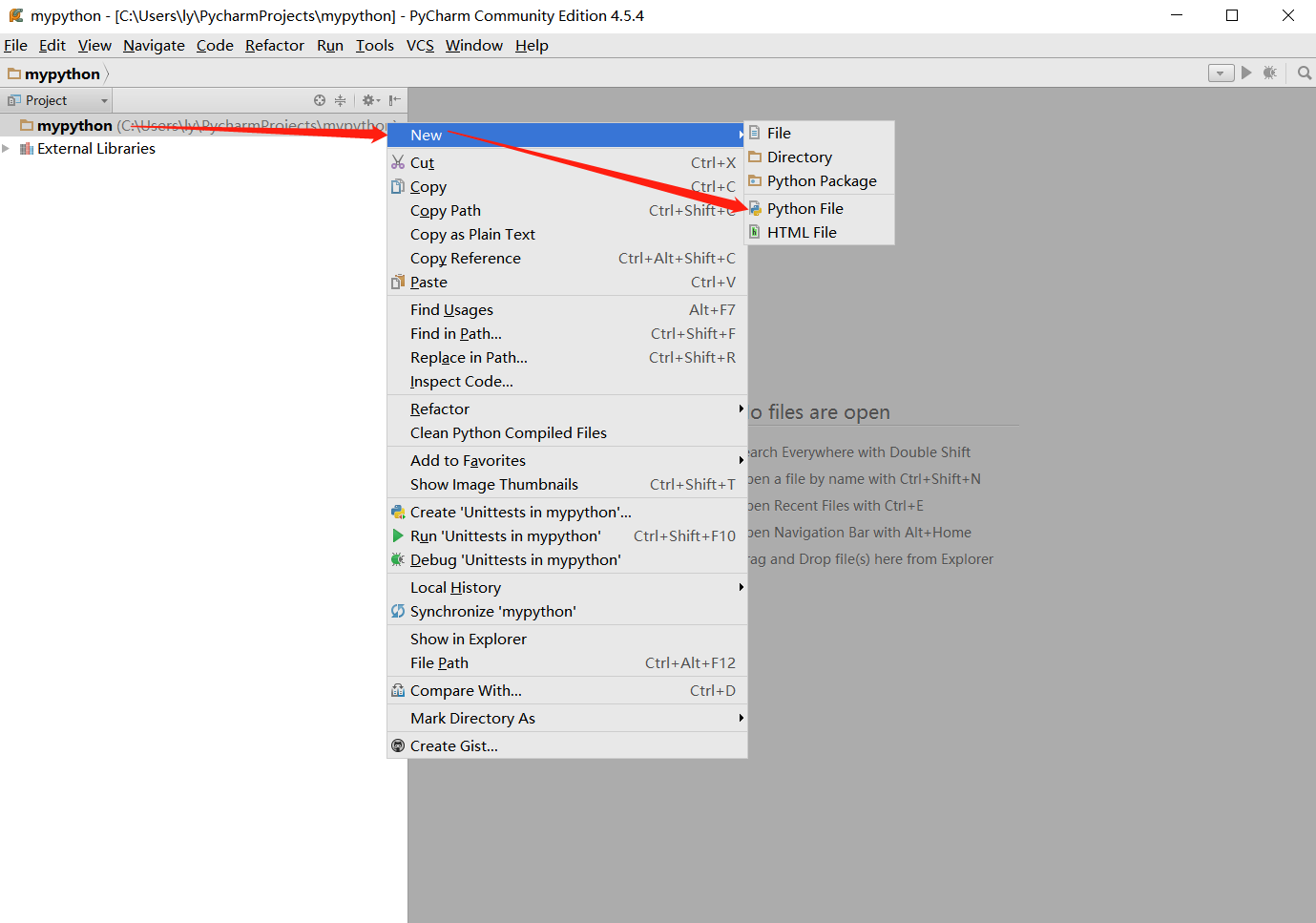
Task: Click the Directory folder icon in submenu
Action: click(x=755, y=157)
